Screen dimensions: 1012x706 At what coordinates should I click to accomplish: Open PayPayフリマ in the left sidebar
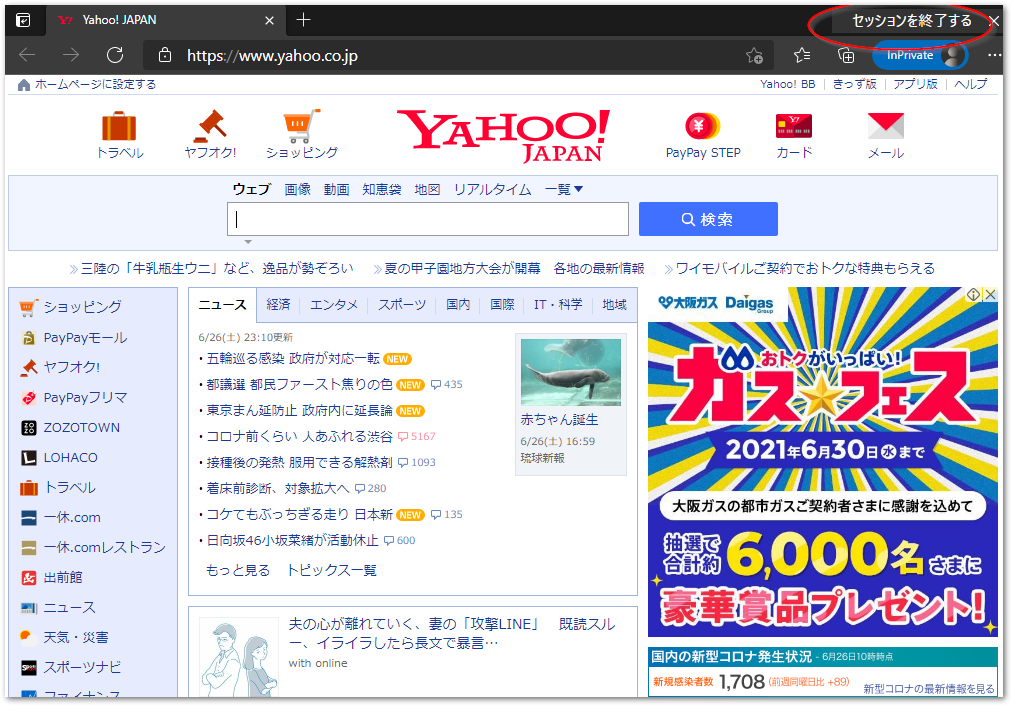[x=85, y=398]
